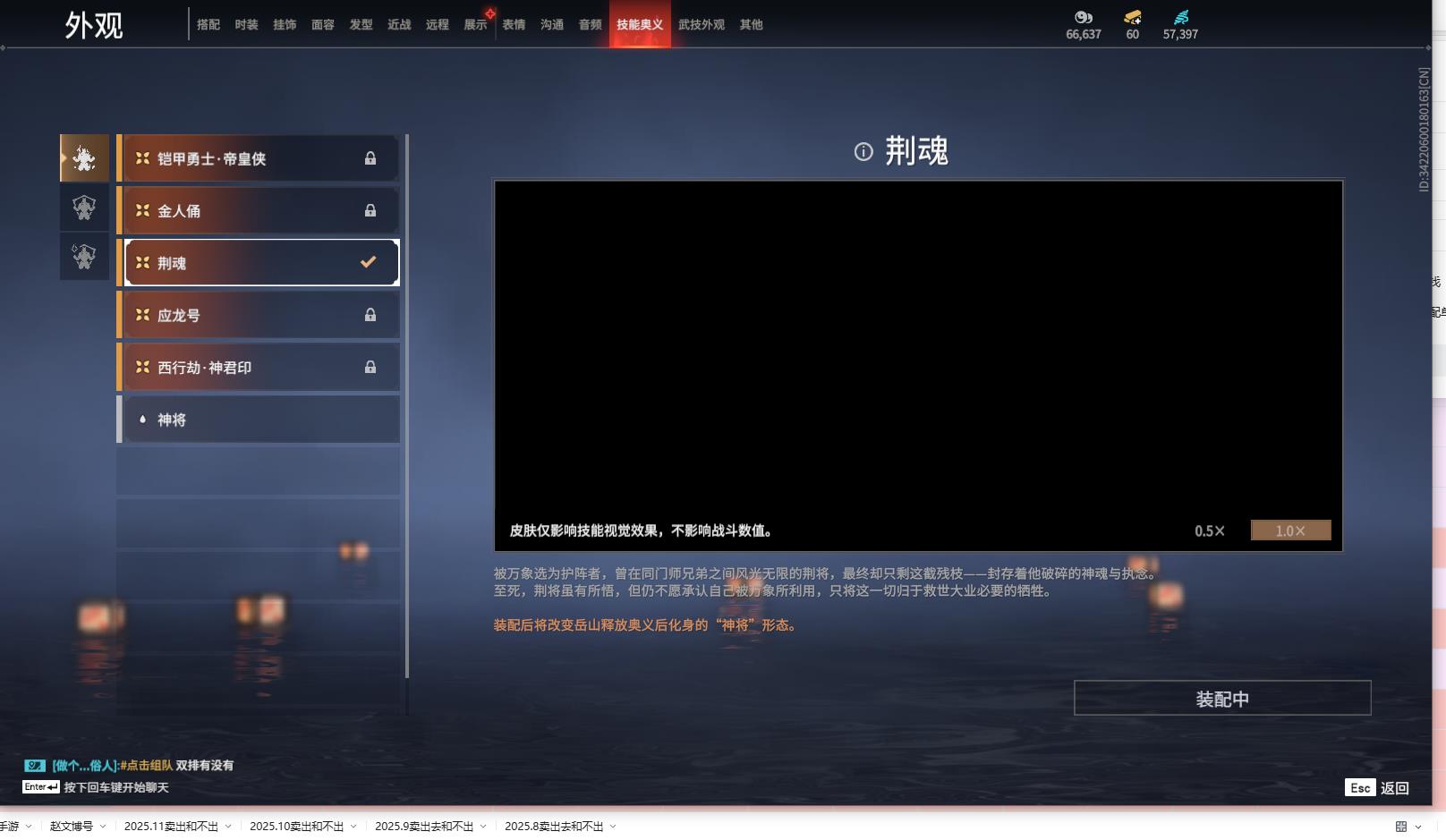Set preview speed to 1.0×

(x=1290, y=530)
